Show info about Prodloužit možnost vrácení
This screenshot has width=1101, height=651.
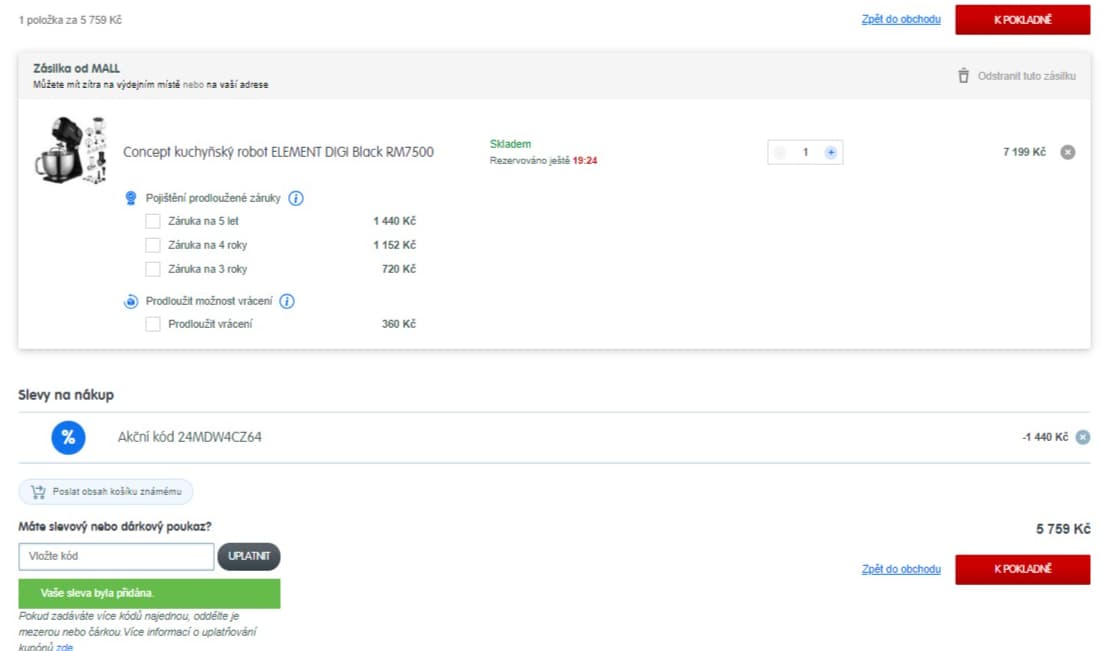pyautogui.click(x=286, y=301)
